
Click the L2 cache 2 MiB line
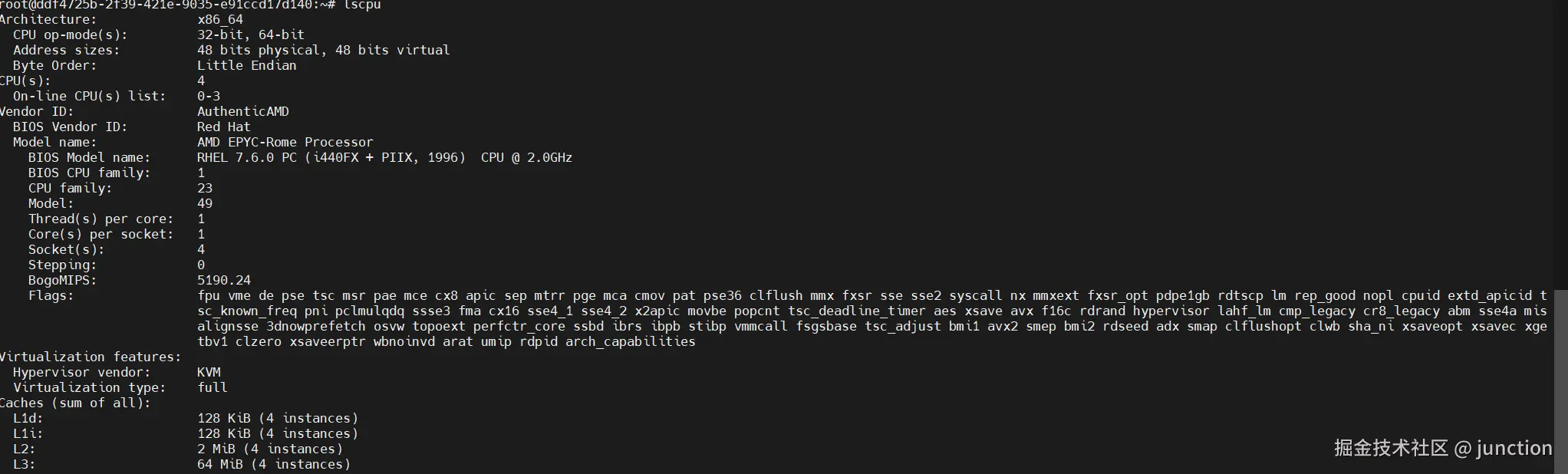click(x=270, y=449)
